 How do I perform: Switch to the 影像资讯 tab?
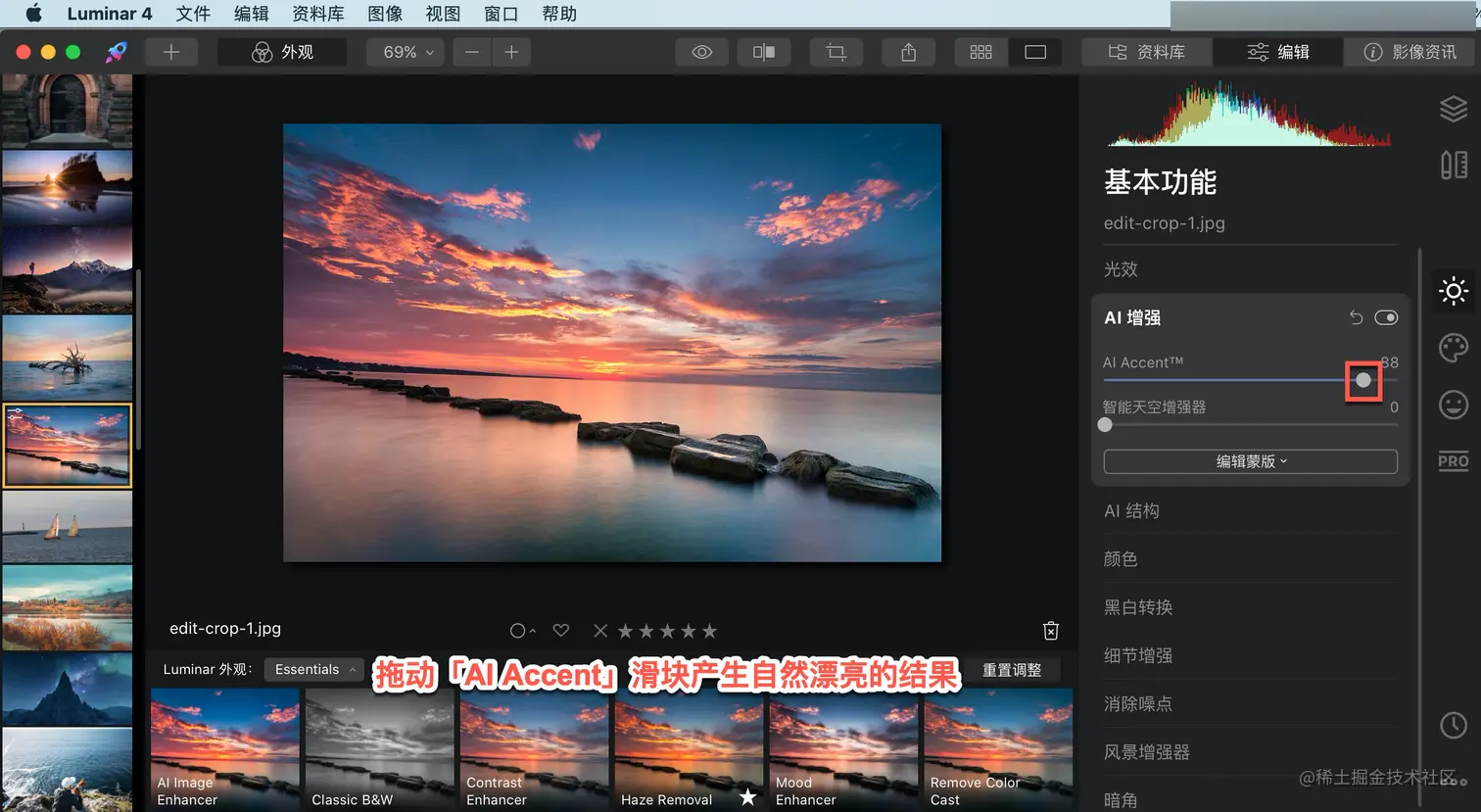(1409, 52)
